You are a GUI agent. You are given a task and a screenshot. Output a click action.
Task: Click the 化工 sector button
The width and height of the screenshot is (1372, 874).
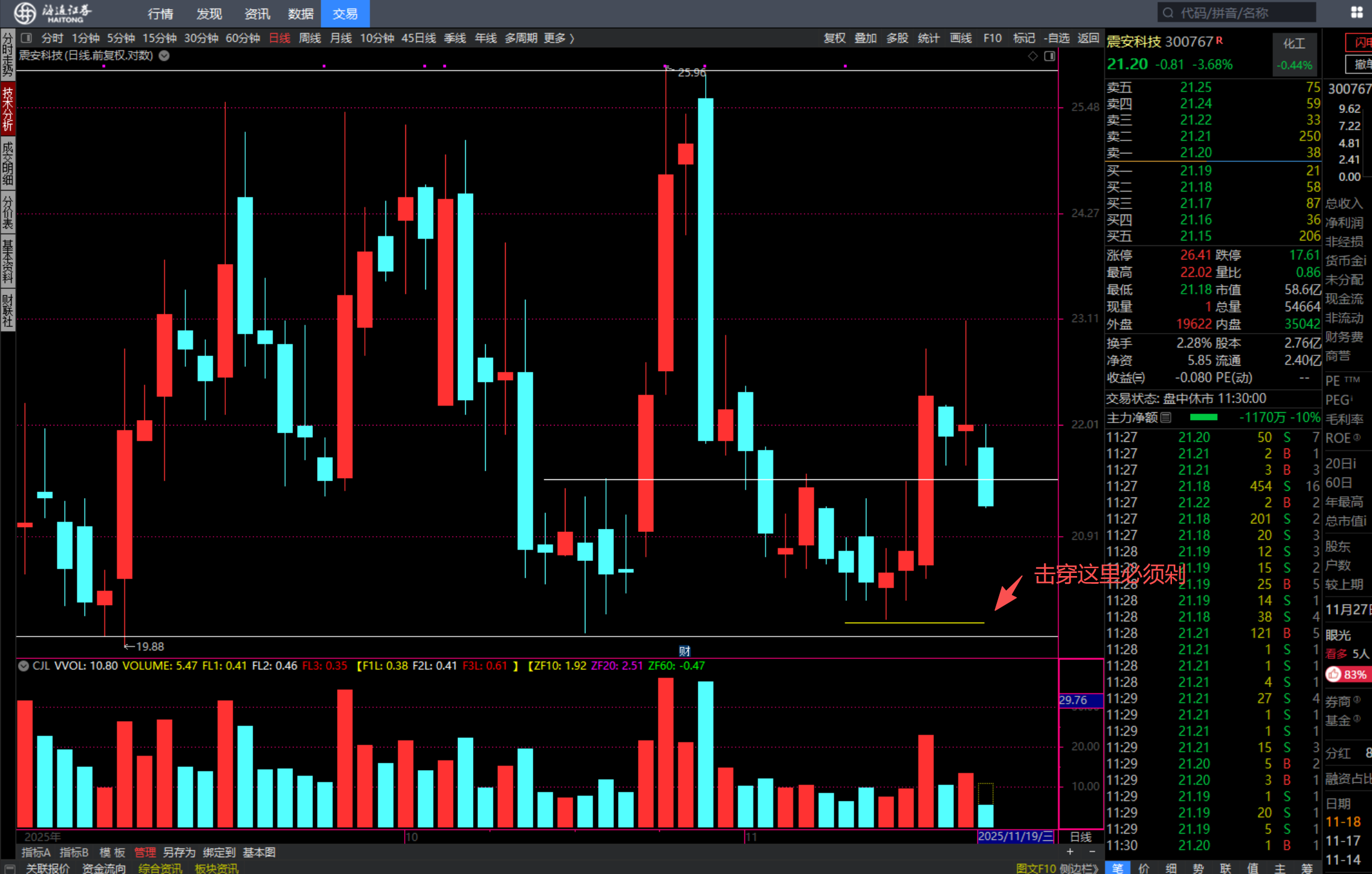coord(1294,44)
